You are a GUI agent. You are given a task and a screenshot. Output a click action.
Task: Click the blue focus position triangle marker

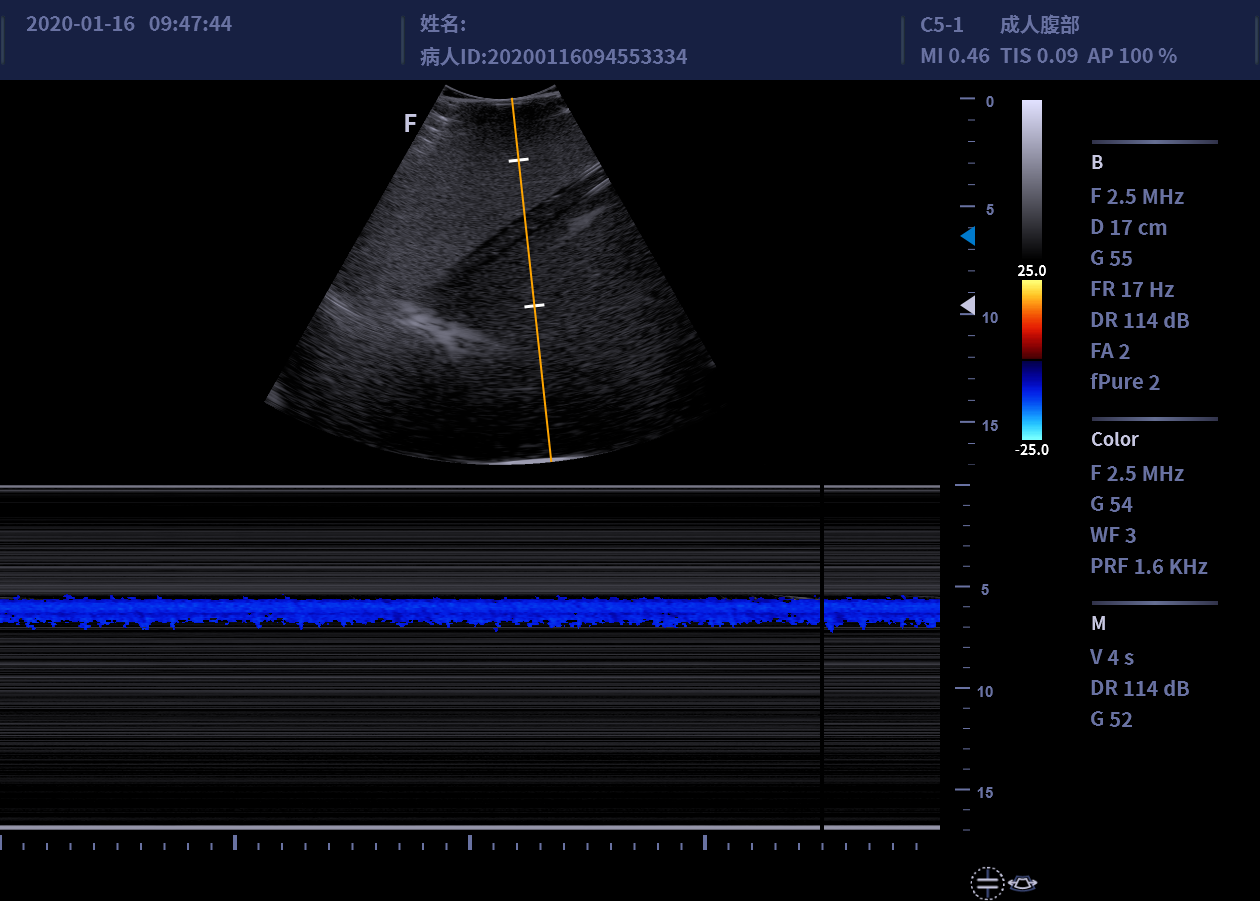click(967, 236)
